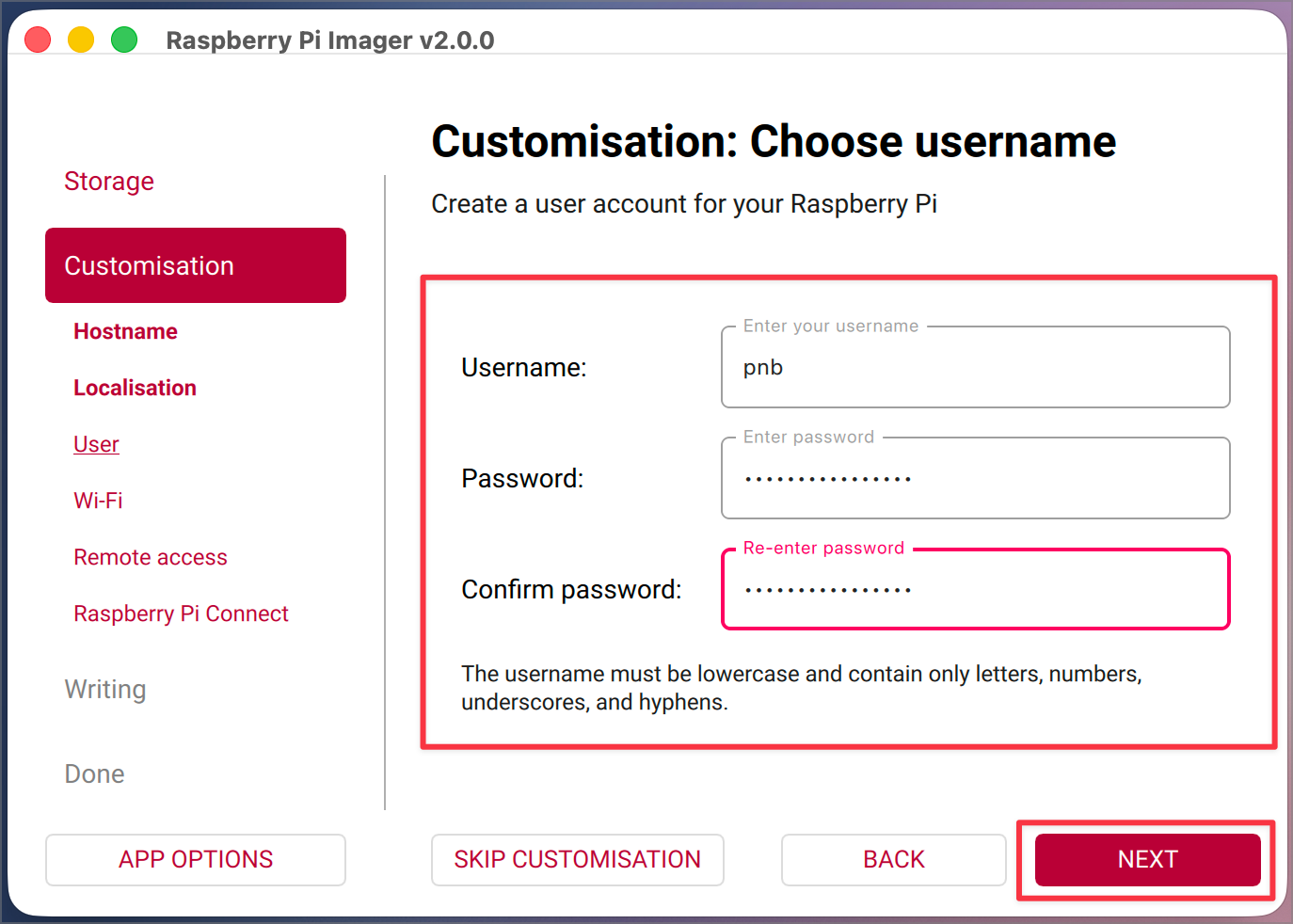Open the Raspberry Pi Connect settings
The height and width of the screenshot is (924, 1293).
(x=181, y=613)
